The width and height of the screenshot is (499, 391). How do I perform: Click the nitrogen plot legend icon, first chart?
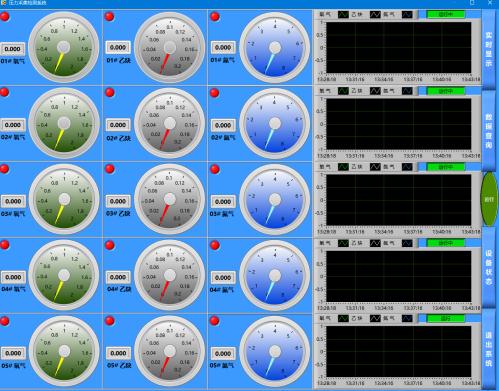(x=407, y=15)
